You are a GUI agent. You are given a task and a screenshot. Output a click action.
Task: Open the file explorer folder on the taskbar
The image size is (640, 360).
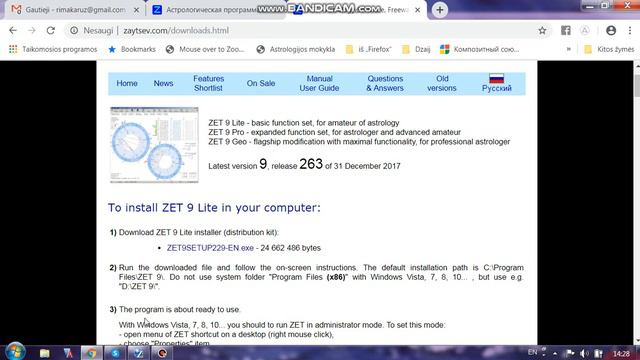(44, 353)
